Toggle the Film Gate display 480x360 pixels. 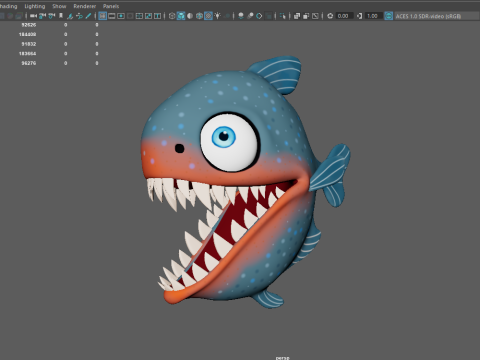click(x=112, y=16)
